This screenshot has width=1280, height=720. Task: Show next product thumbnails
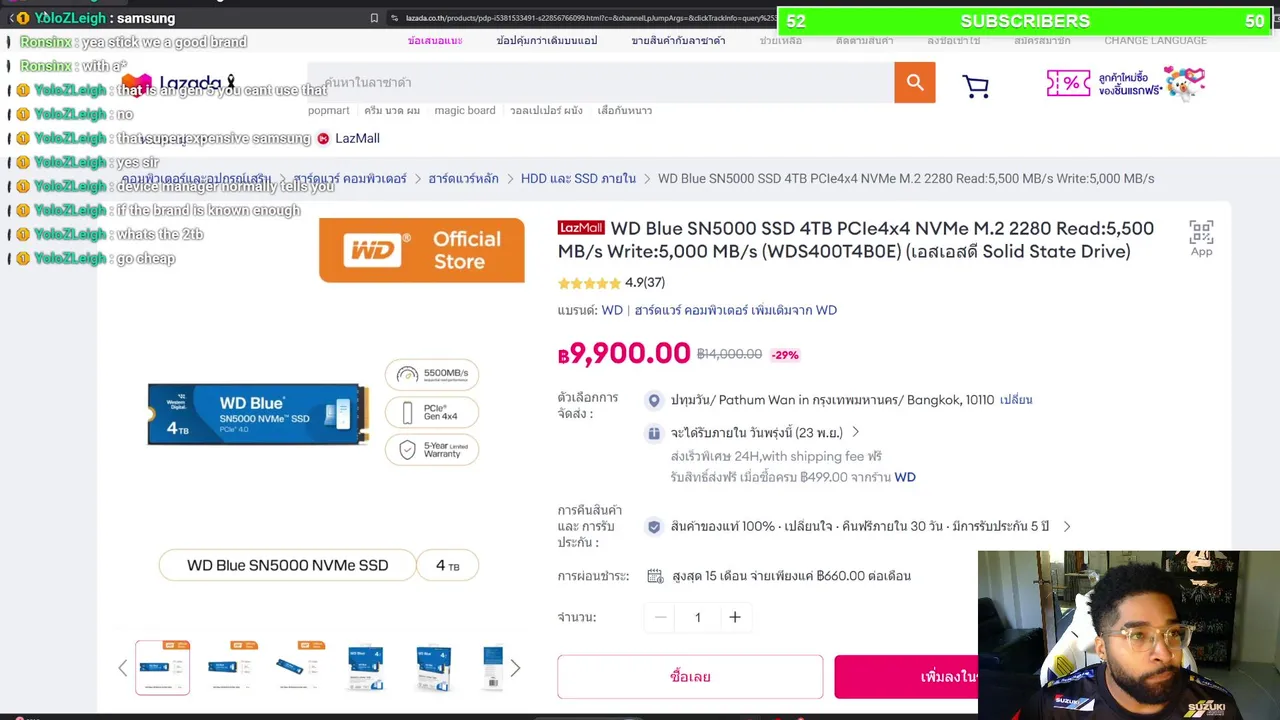(x=515, y=668)
